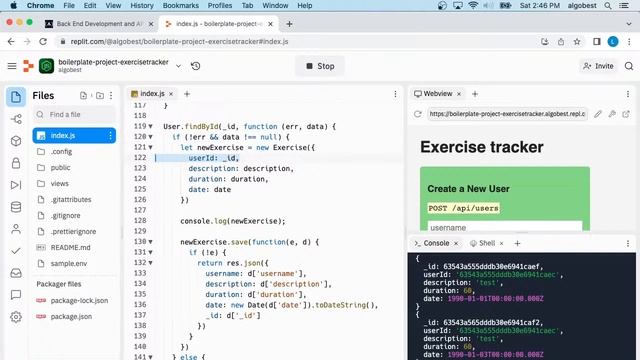Open the Files sidebar icon
The image size is (640, 360).
tap(16, 97)
